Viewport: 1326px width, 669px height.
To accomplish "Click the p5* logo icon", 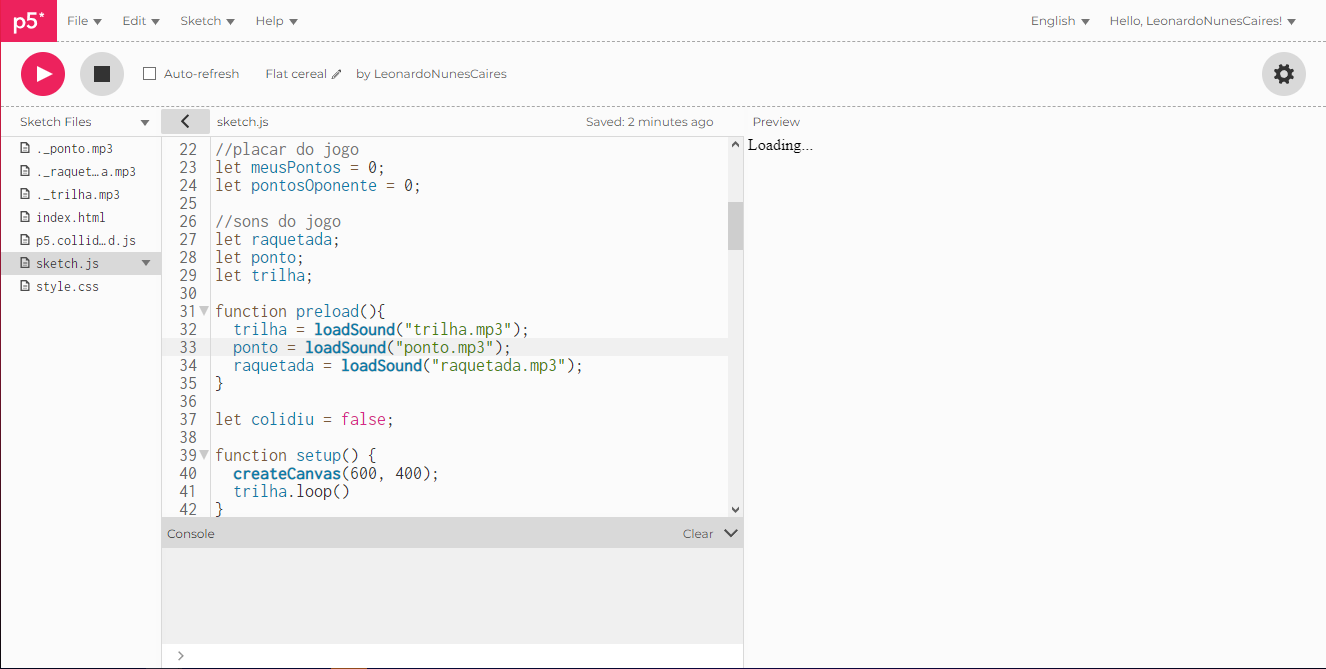I will 28,21.
